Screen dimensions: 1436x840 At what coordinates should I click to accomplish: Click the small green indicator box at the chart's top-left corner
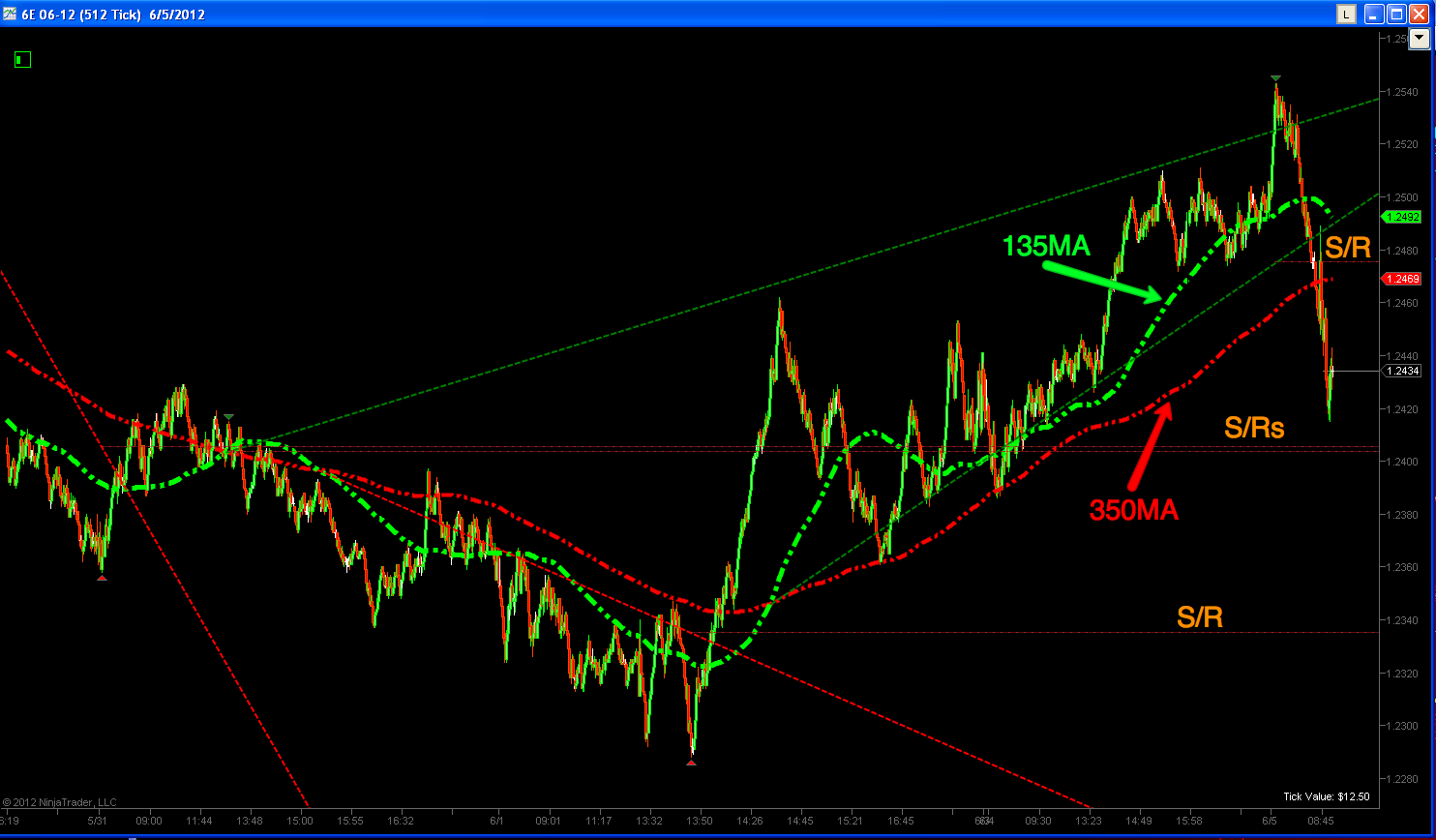tap(23, 59)
